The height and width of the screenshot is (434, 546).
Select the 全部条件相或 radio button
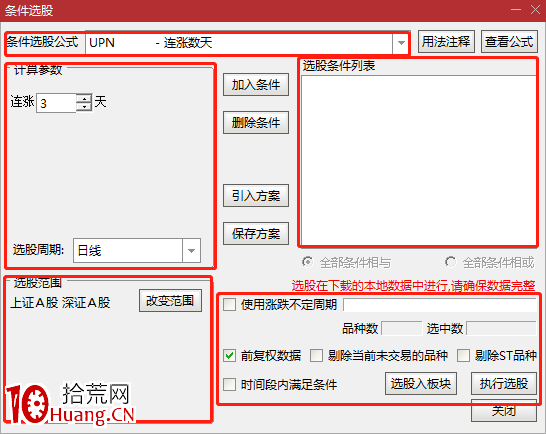[x=450, y=262]
